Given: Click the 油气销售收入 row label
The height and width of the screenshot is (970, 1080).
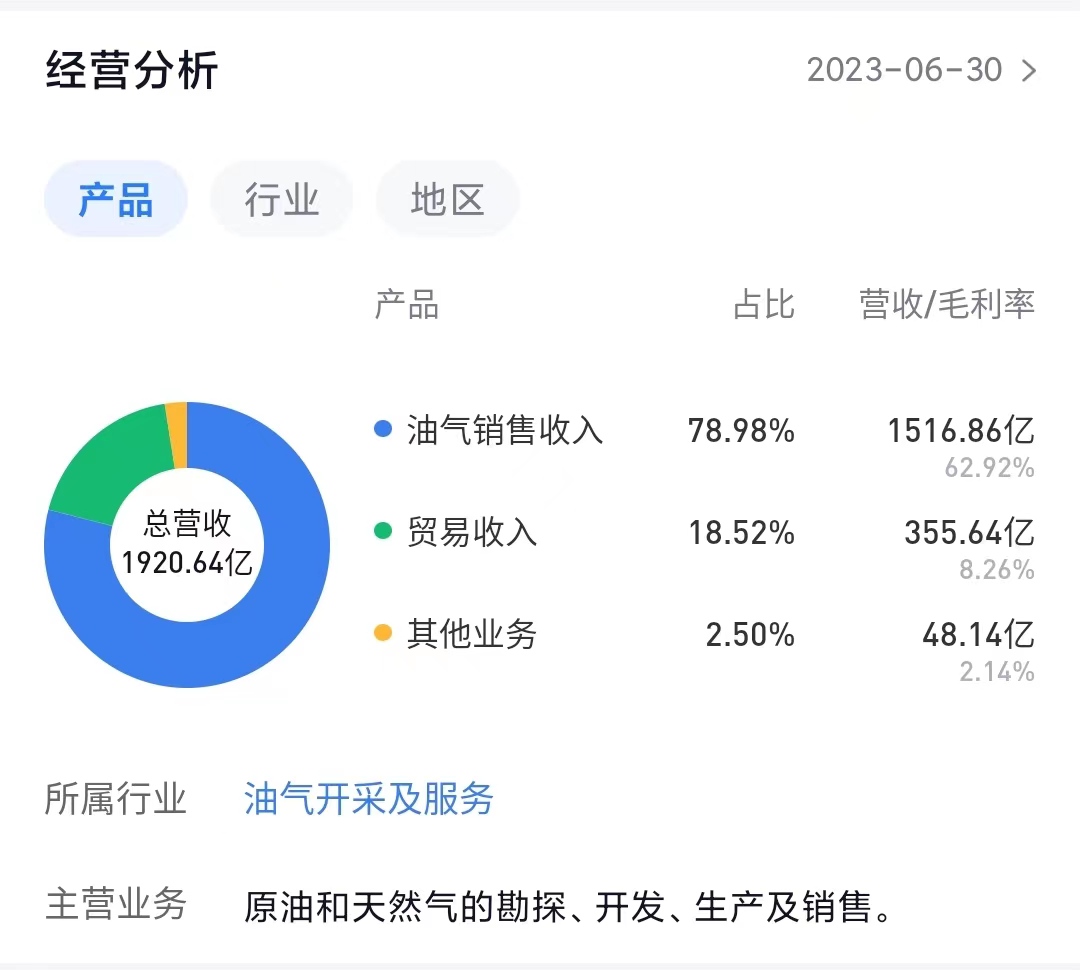Looking at the screenshot, I should coord(502,430).
